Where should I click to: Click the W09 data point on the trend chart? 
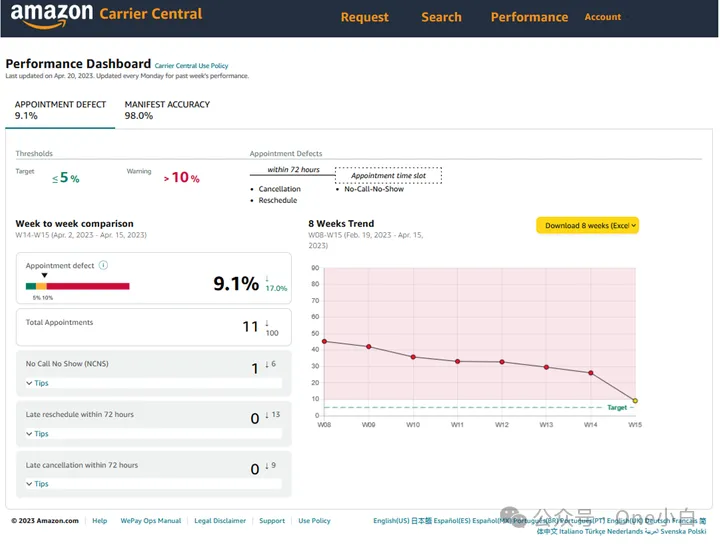point(369,347)
